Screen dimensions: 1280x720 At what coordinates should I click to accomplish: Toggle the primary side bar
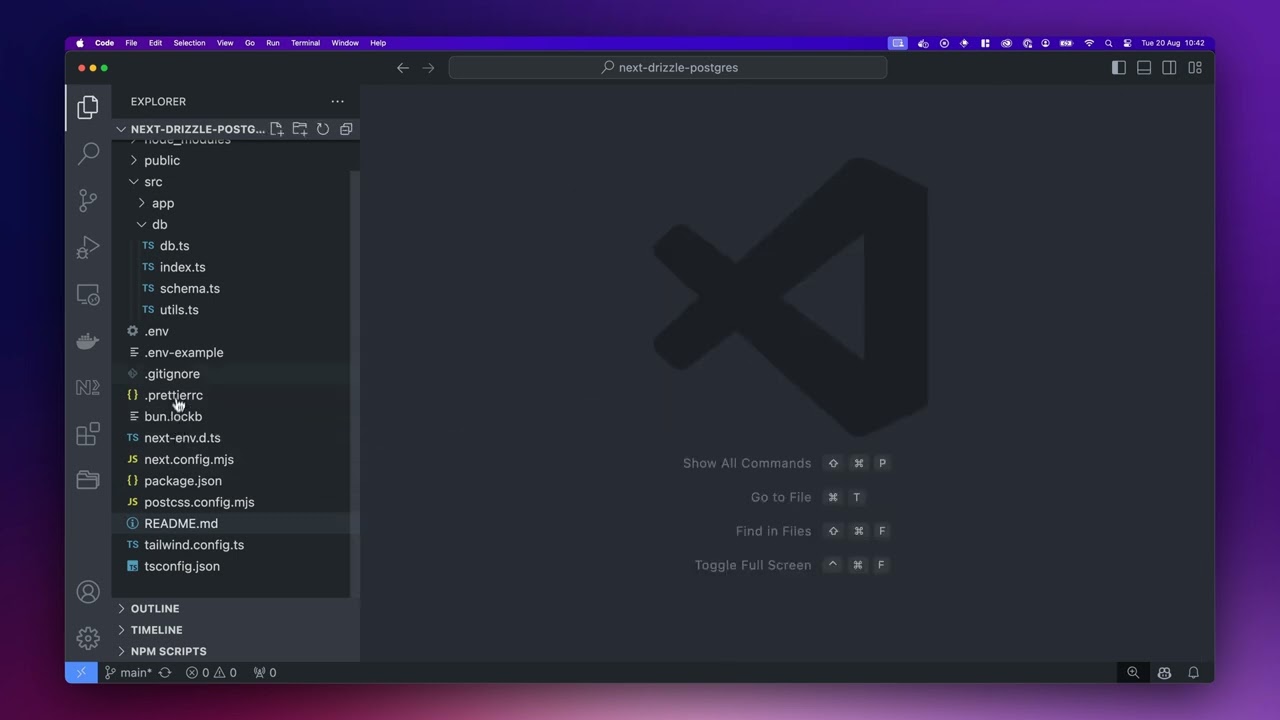1119,68
